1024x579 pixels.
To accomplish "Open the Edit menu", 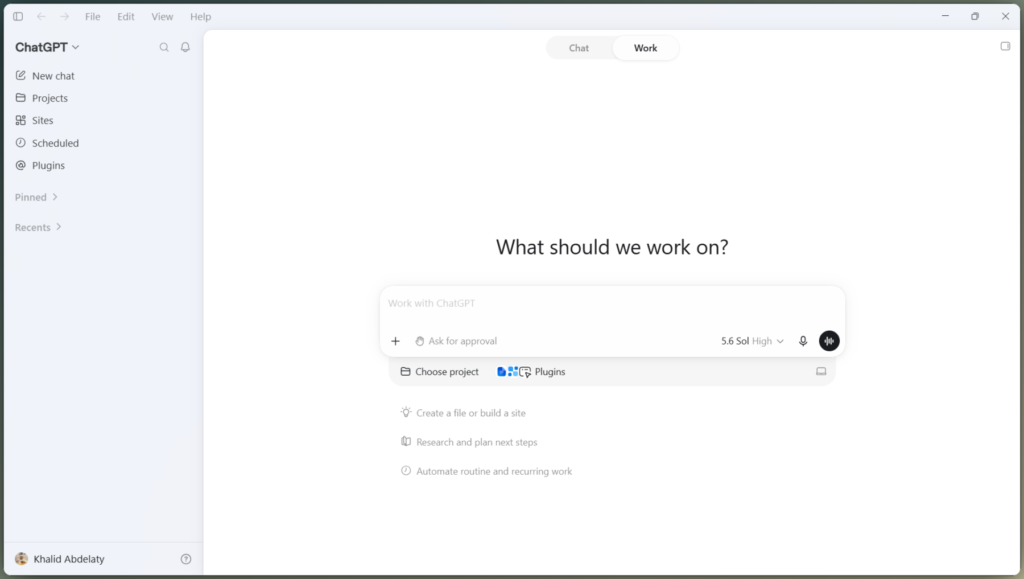I will [x=126, y=16].
